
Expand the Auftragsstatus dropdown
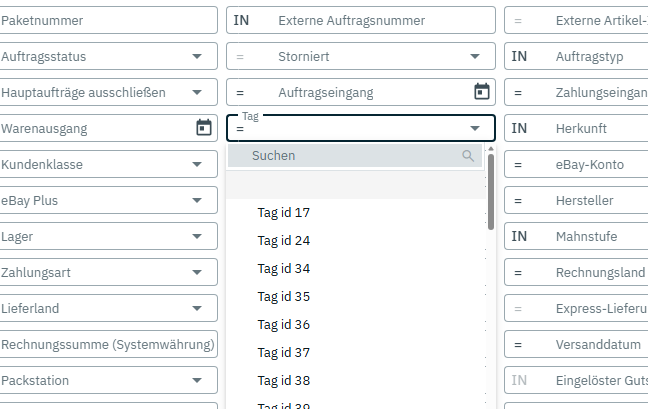click(197, 56)
